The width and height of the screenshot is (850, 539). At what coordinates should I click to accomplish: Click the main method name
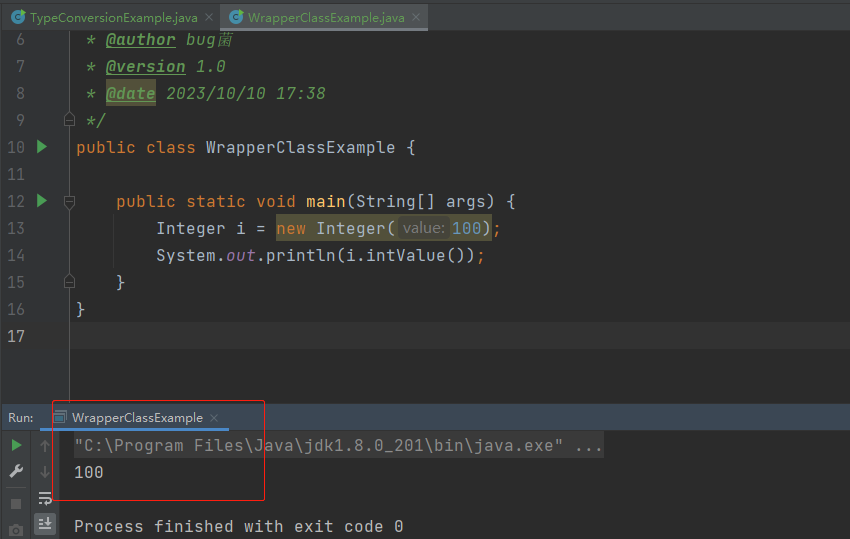coord(325,202)
